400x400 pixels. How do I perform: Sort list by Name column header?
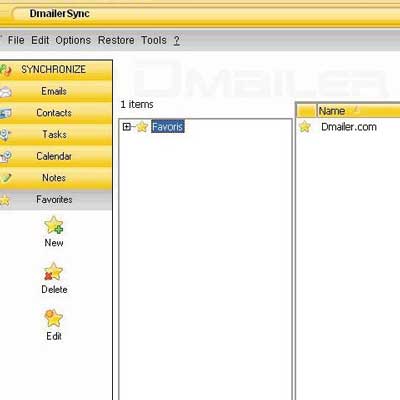[x=358, y=111]
